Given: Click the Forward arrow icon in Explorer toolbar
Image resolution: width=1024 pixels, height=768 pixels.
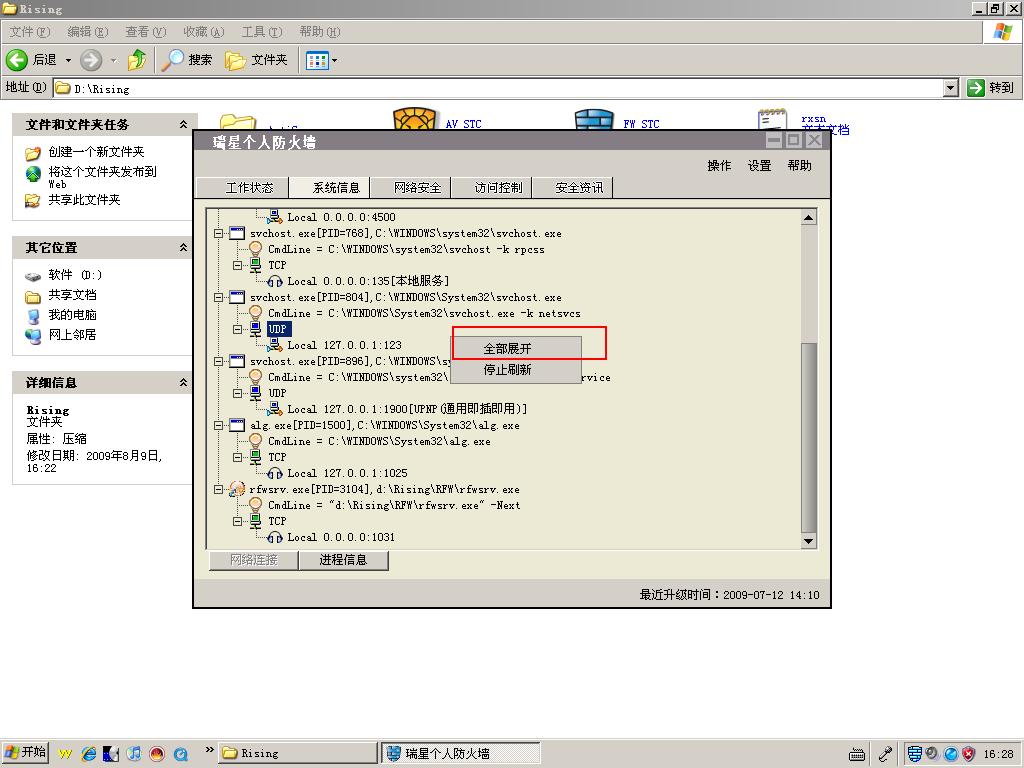Looking at the screenshot, I should [x=91, y=60].
